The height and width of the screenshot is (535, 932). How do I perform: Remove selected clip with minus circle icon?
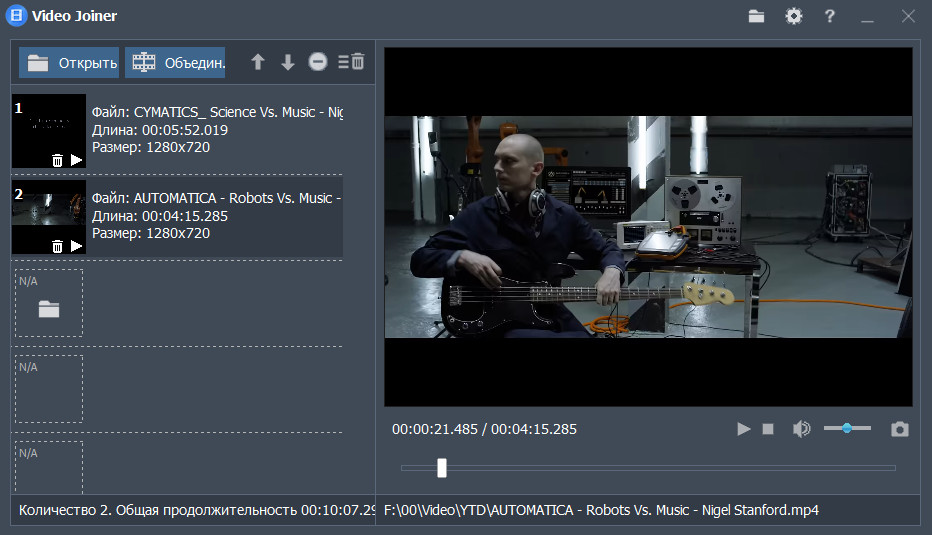[318, 62]
